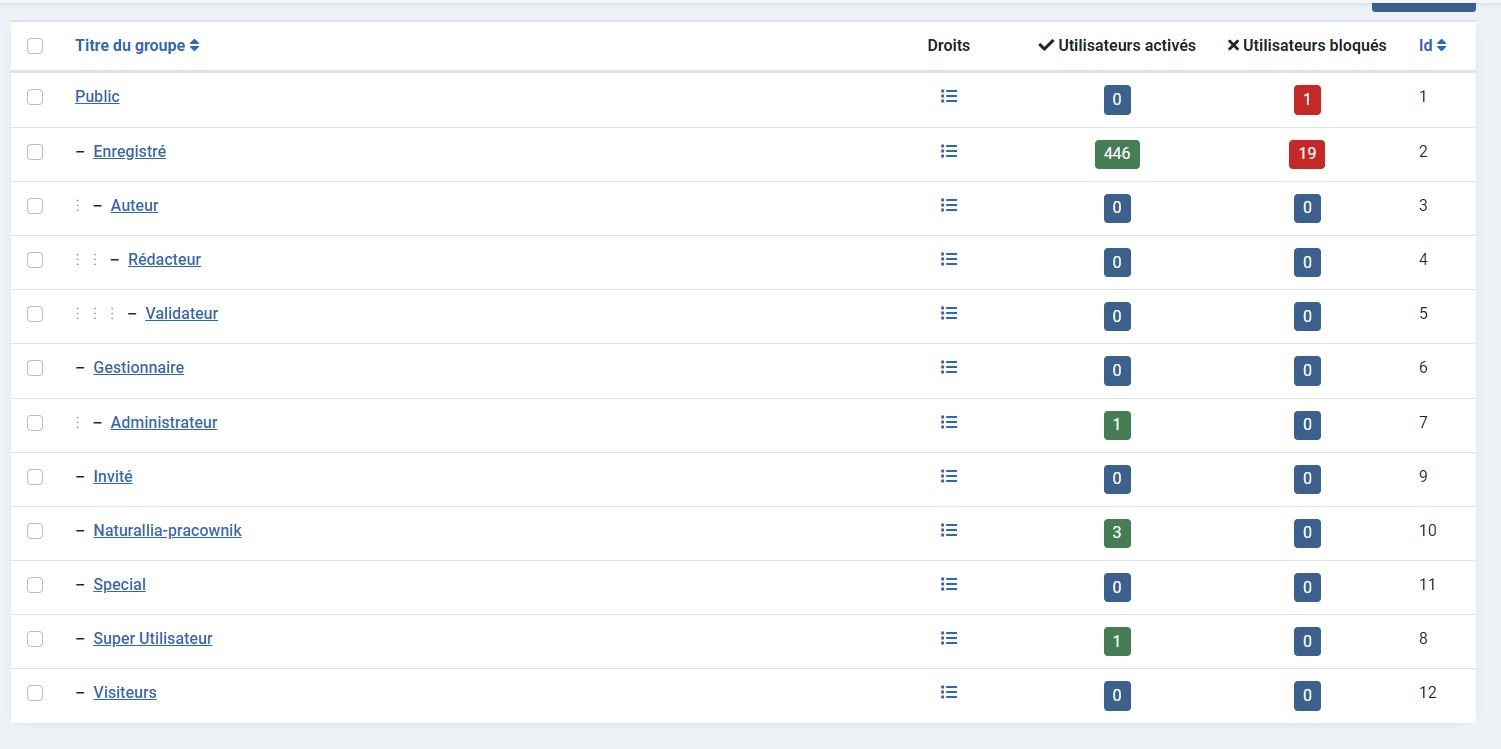The width and height of the screenshot is (1501, 749).
Task: Click Special's blocked users badge
Action: point(1307,587)
